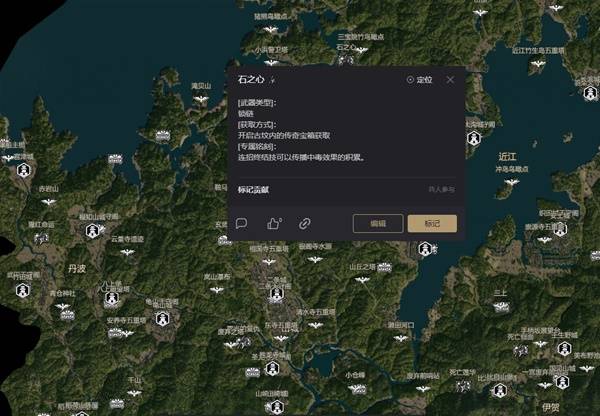Select the bird marker under 泷田河口
Screen dimensions: 600x416
point(401,338)
